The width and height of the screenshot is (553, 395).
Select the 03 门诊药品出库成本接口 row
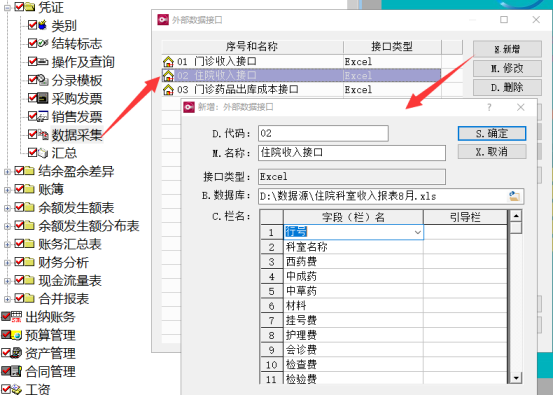pos(302,90)
